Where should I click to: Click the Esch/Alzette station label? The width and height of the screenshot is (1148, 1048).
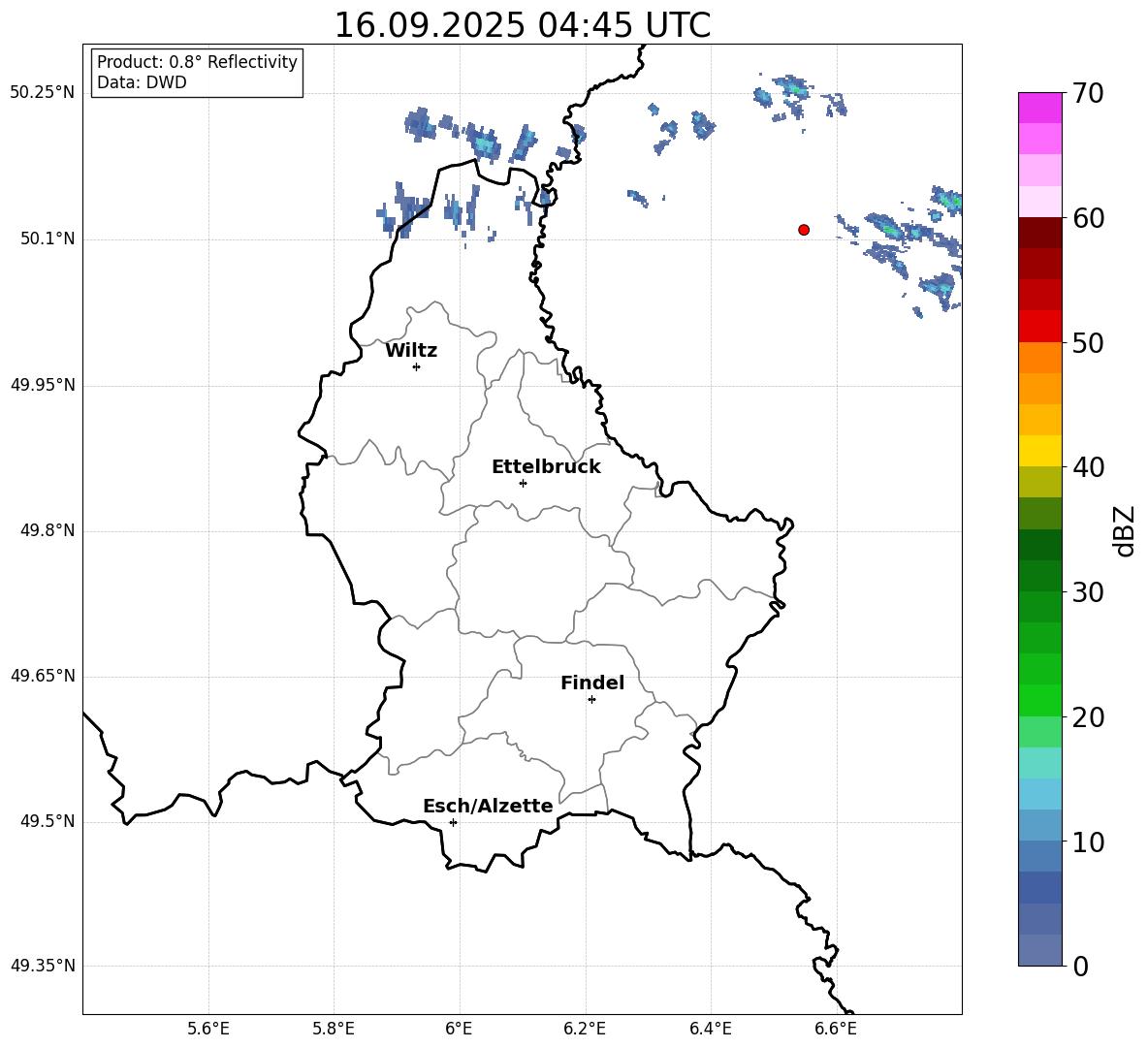click(488, 806)
